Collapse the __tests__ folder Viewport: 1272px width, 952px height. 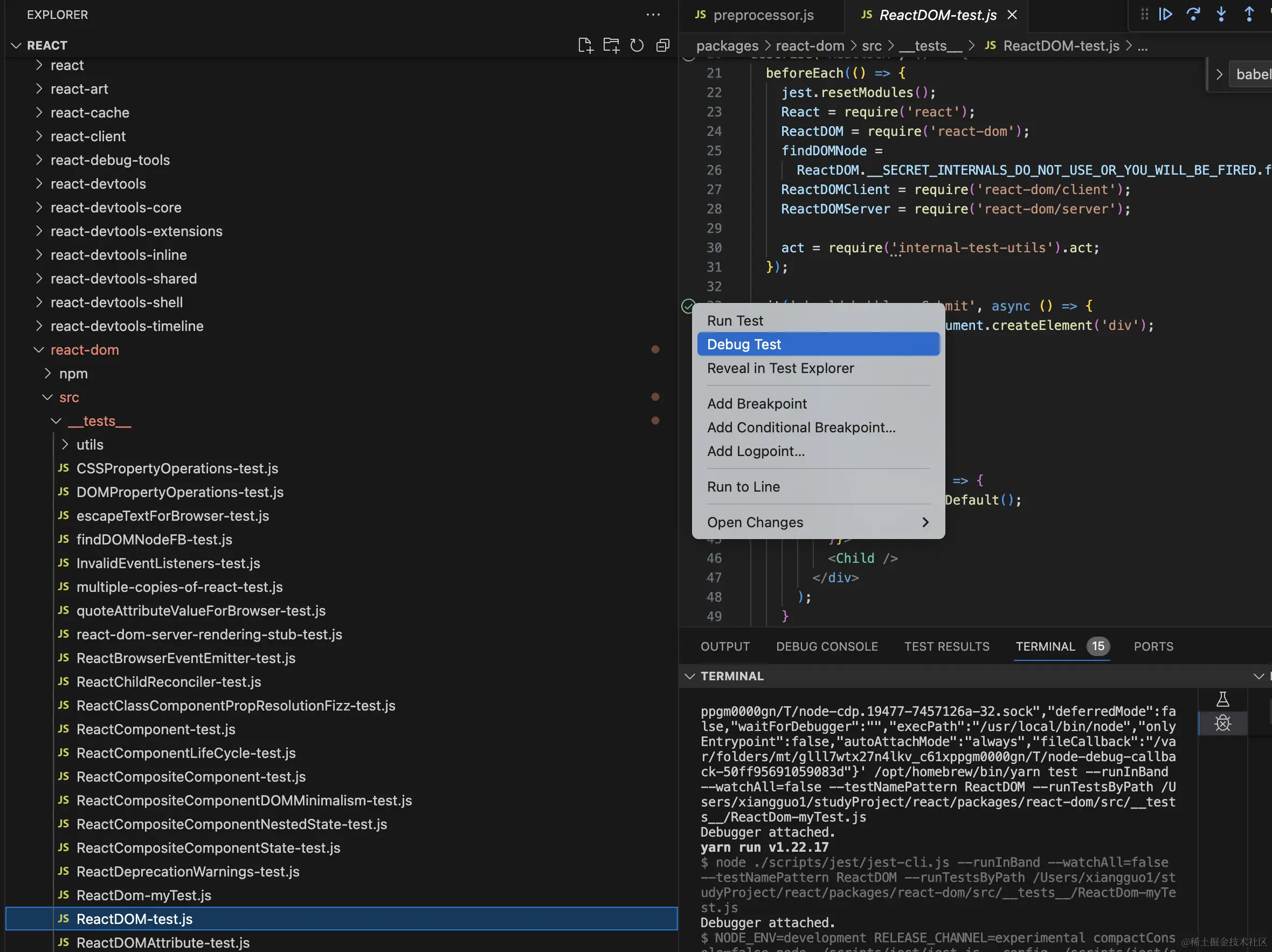point(99,421)
